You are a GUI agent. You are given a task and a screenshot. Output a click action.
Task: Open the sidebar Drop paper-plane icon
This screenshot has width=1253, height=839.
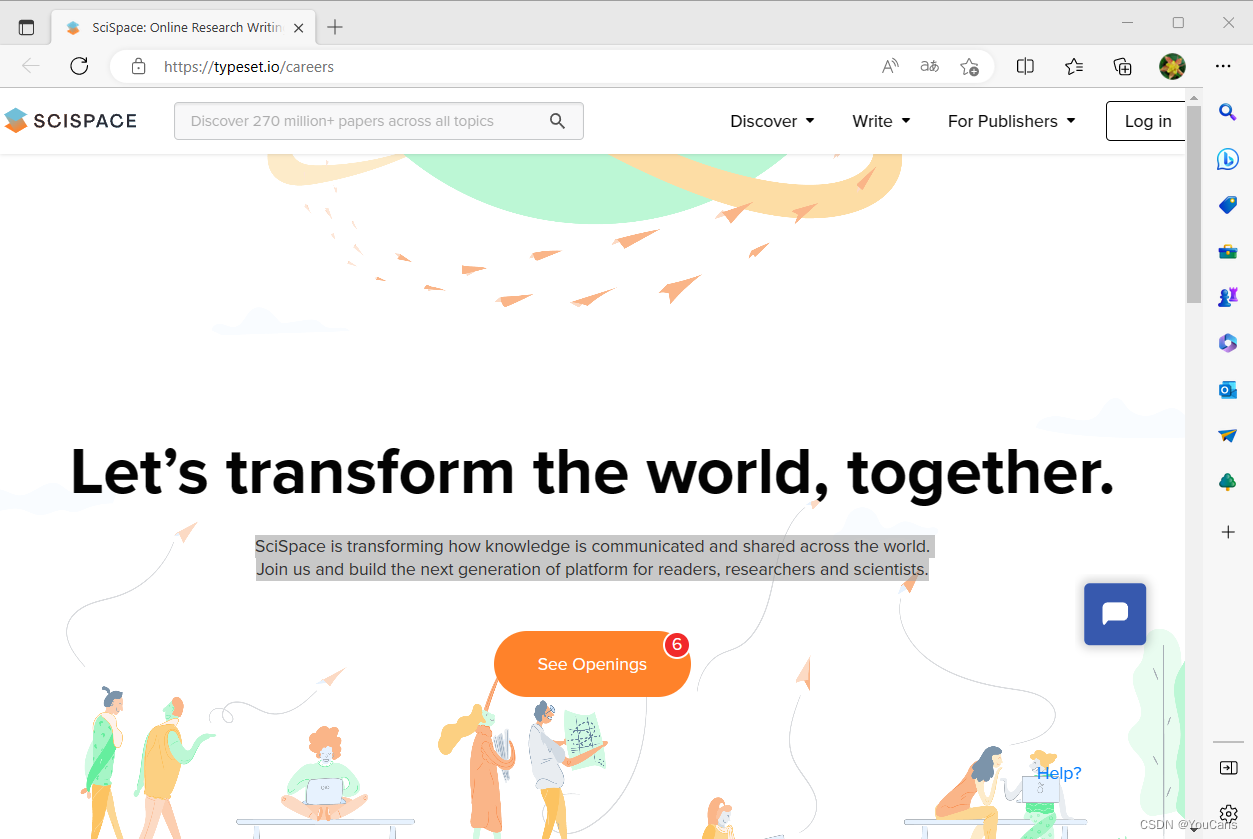[1228, 436]
